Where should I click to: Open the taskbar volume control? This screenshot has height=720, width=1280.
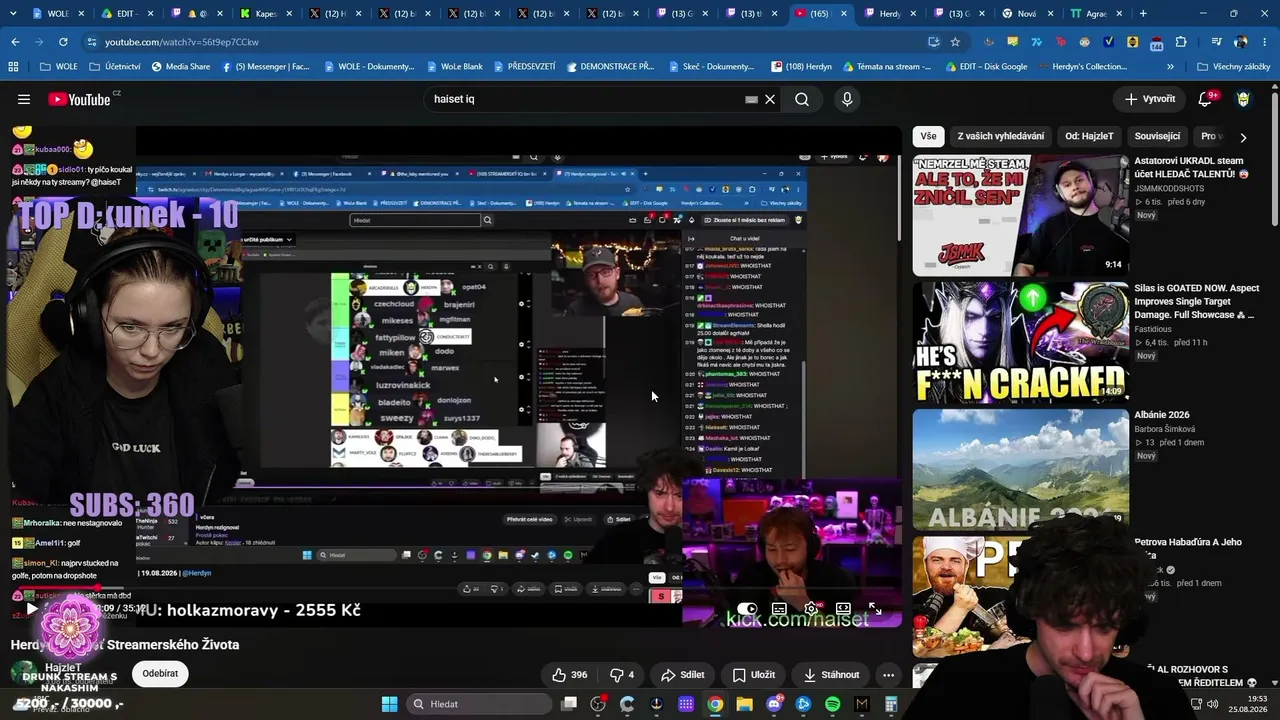[x=1213, y=704]
